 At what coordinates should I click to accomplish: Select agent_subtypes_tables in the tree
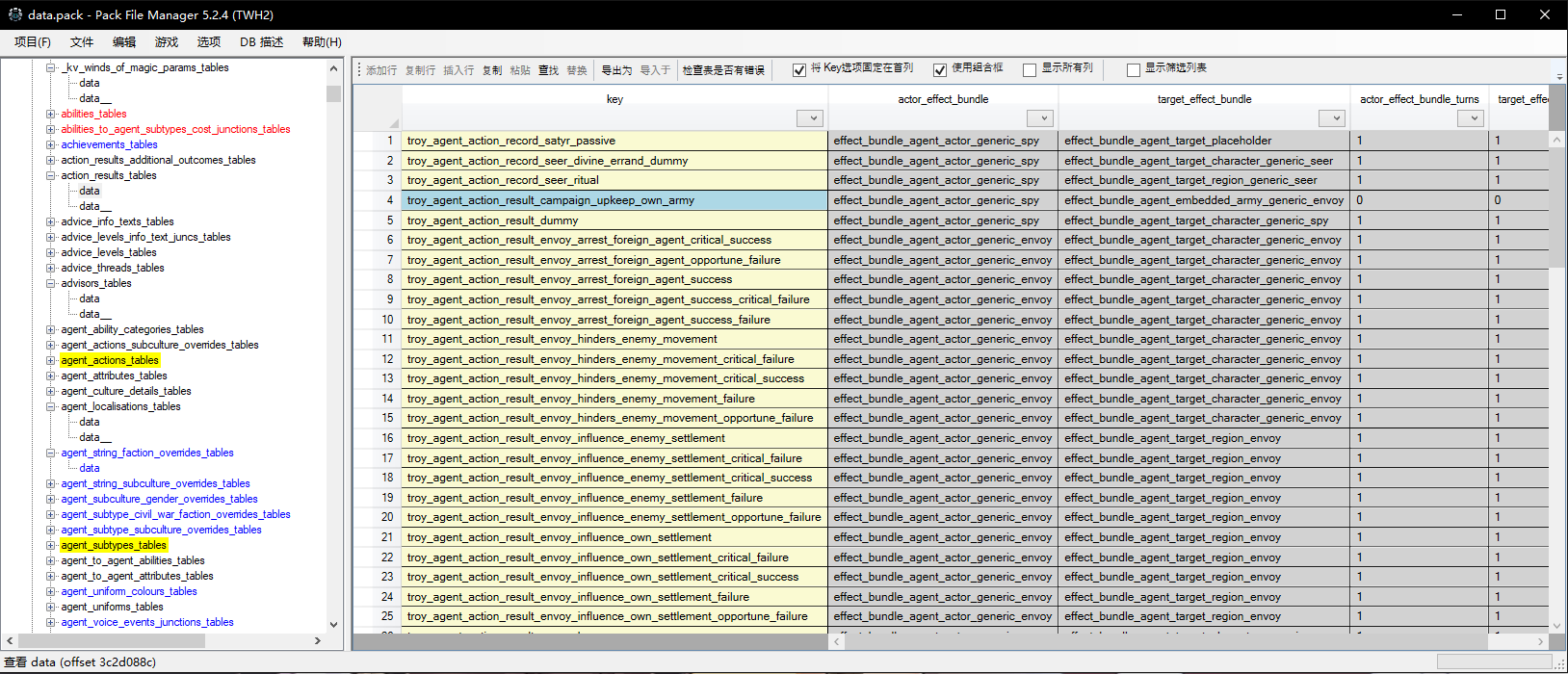click(x=114, y=545)
